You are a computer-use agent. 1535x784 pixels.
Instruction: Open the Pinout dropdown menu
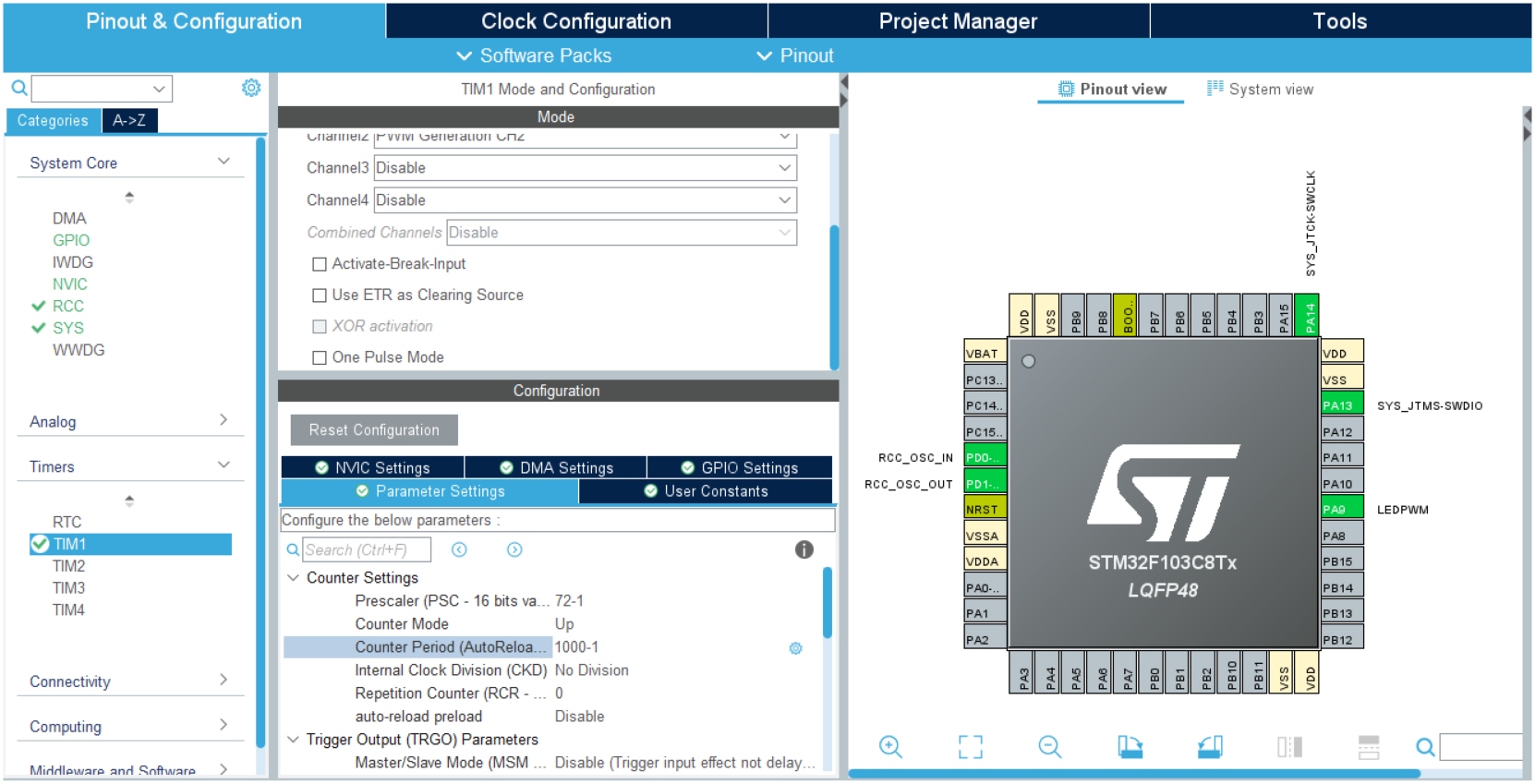pos(794,55)
